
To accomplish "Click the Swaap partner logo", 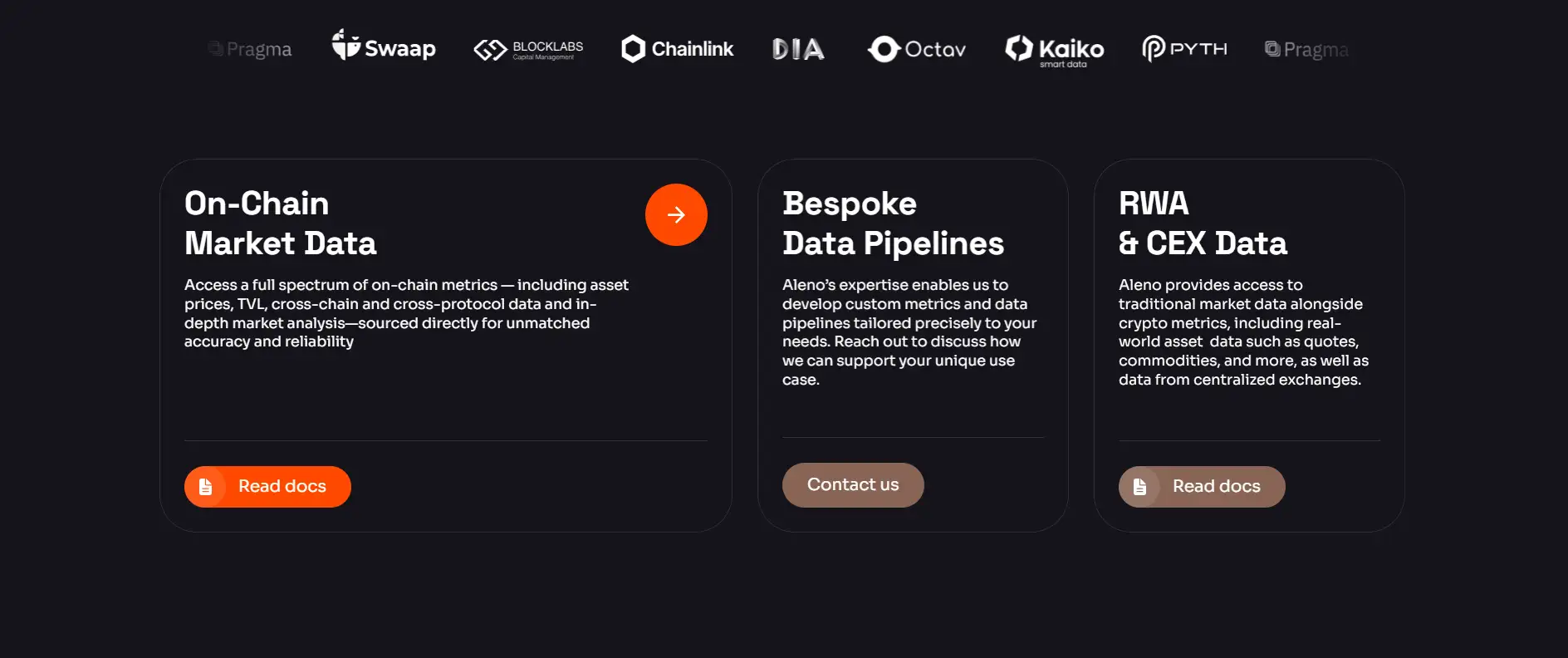I will click(x=384, y=47).
